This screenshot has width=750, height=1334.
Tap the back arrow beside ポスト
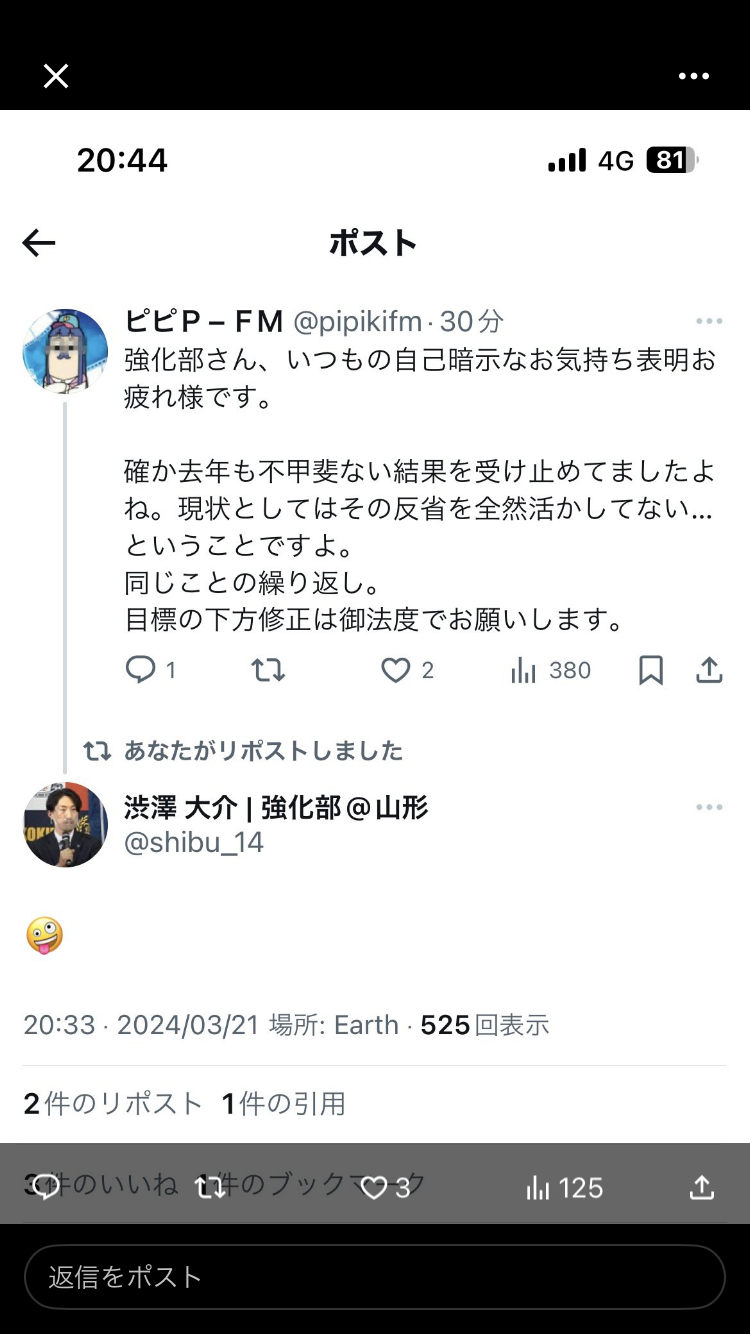coord(39,243)
